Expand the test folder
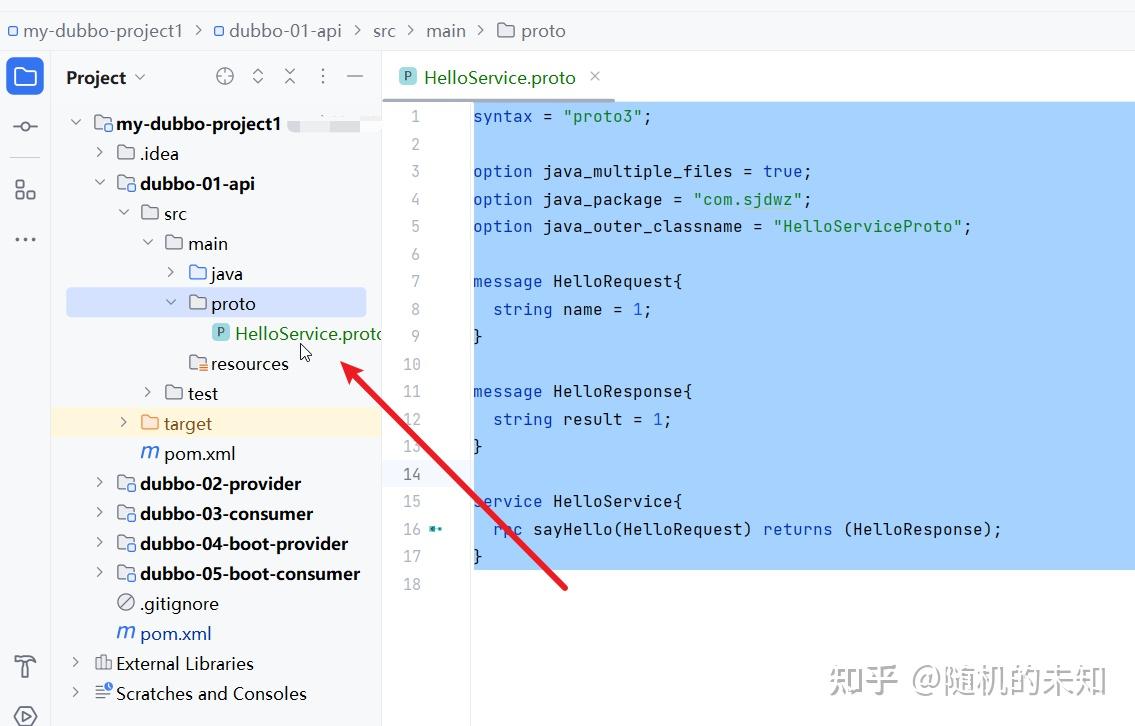This screenshot has height=726, width=1135. pyautogui.click(x=148, y=393)
